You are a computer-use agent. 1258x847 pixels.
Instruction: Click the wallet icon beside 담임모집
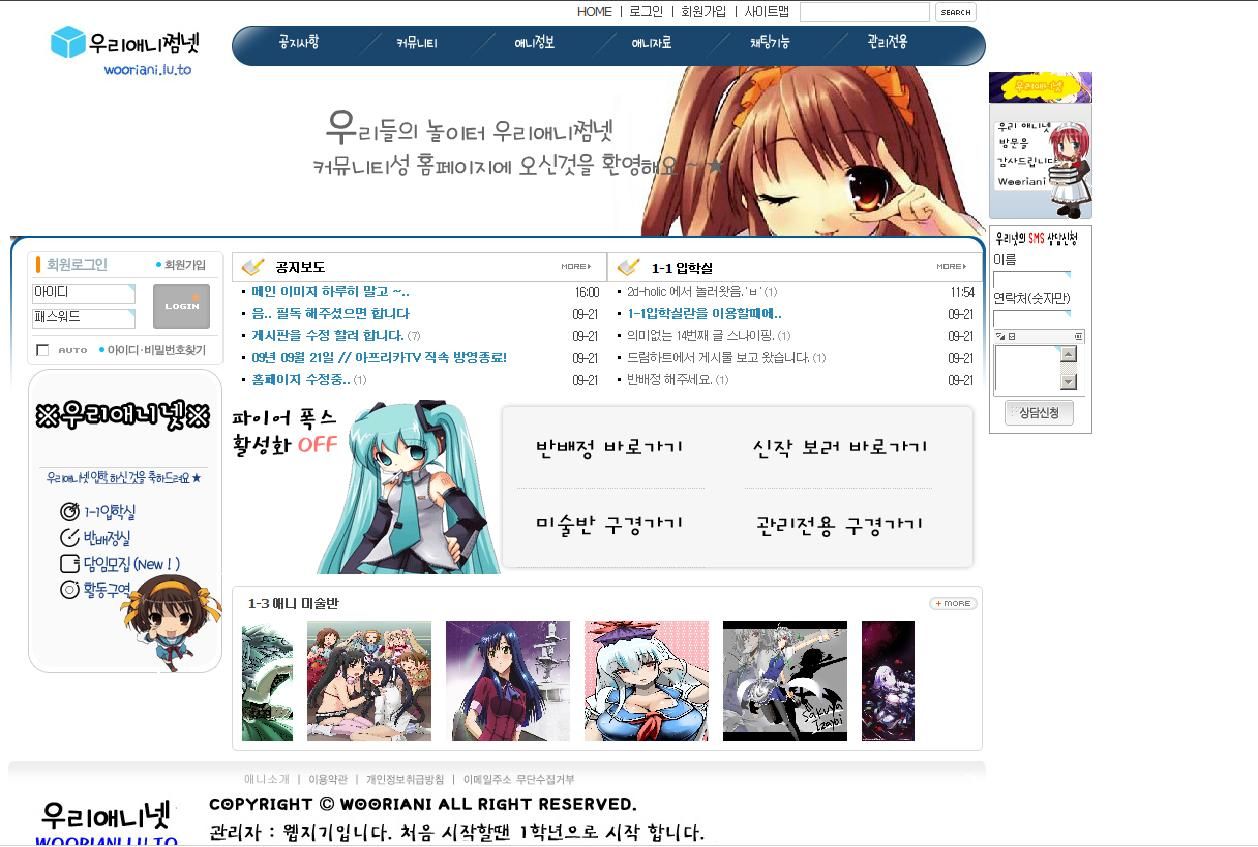(70, 564)
